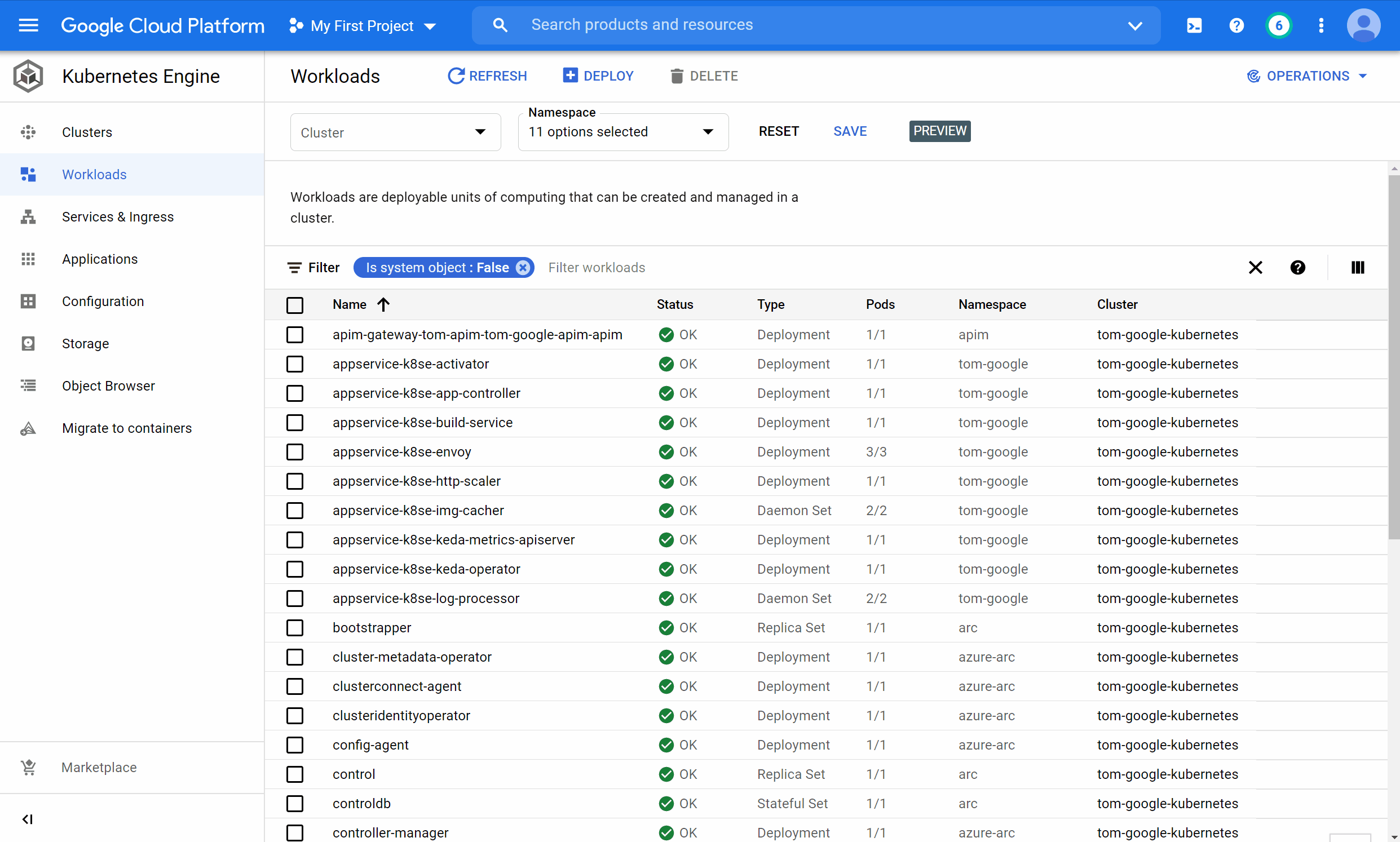Go to Services & Ingress section
This screenshot has height=842, width=1400.
click(x=117, y=217)
